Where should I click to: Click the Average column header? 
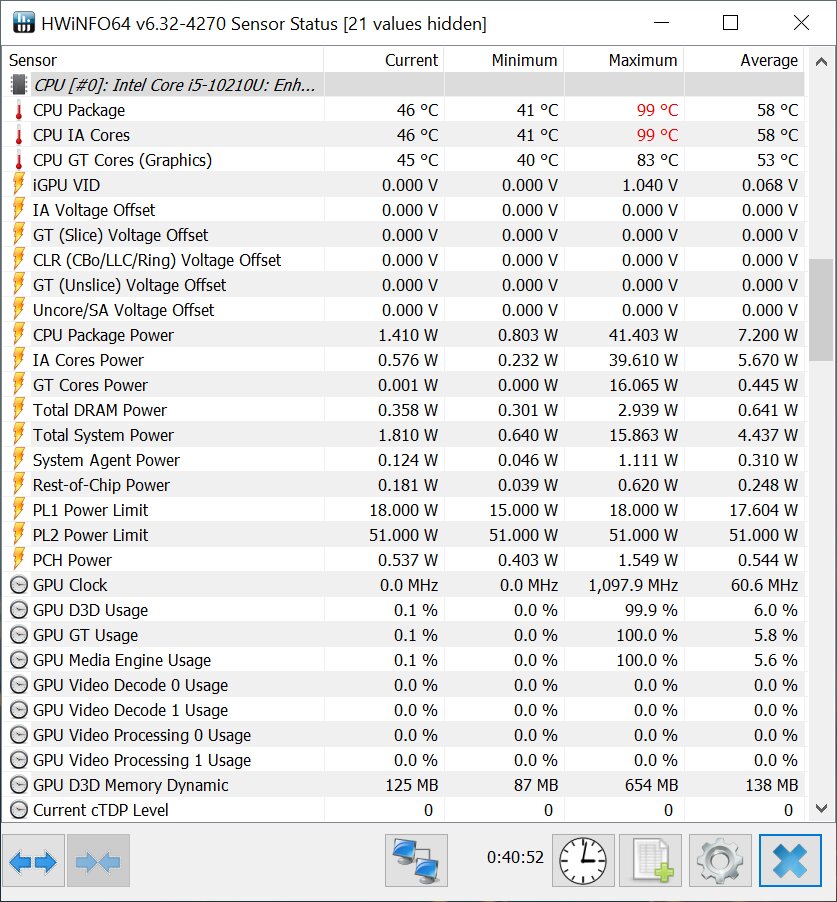click(744, 60)
